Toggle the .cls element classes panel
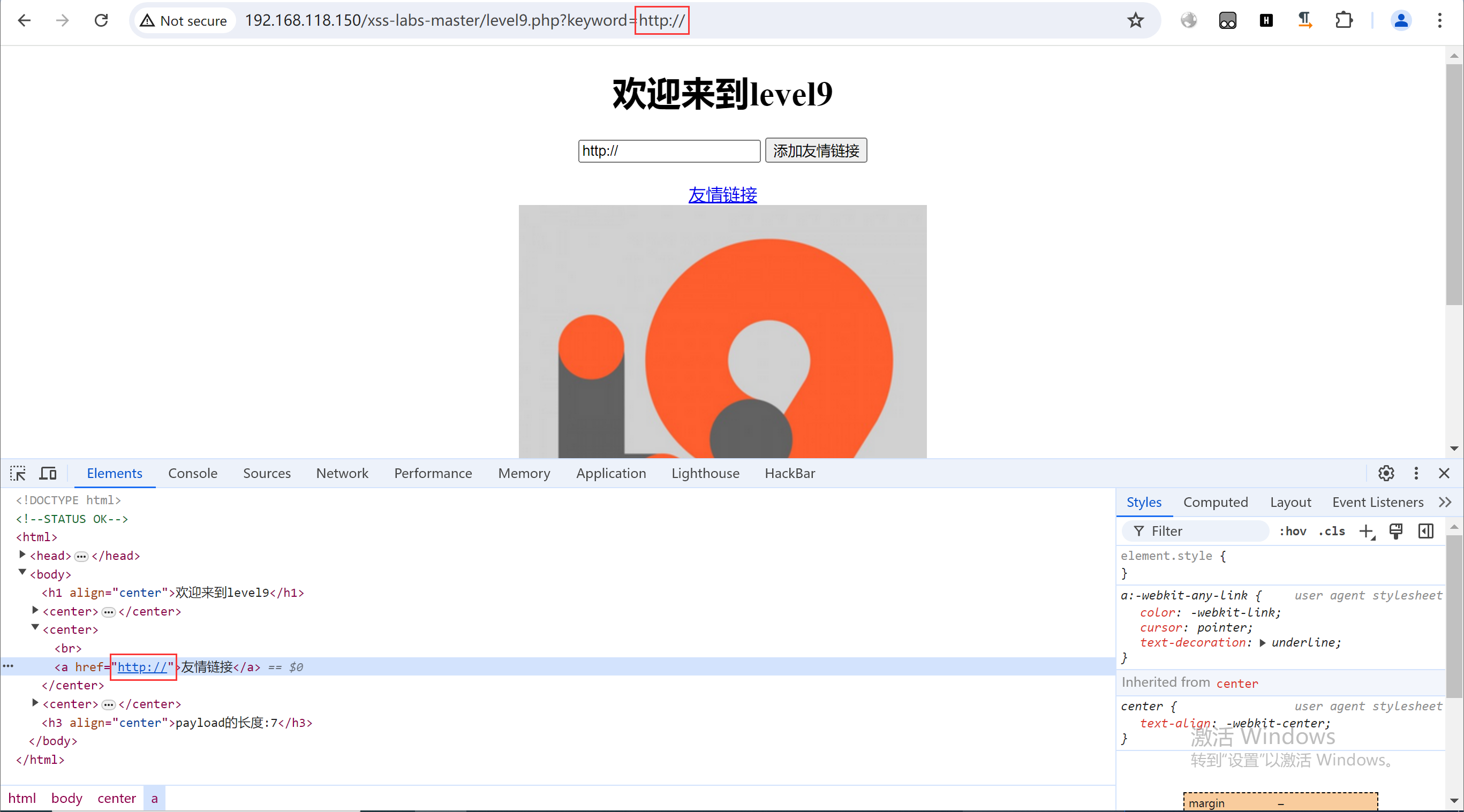Screen dimensions: 1464x812 [1332, 532]
